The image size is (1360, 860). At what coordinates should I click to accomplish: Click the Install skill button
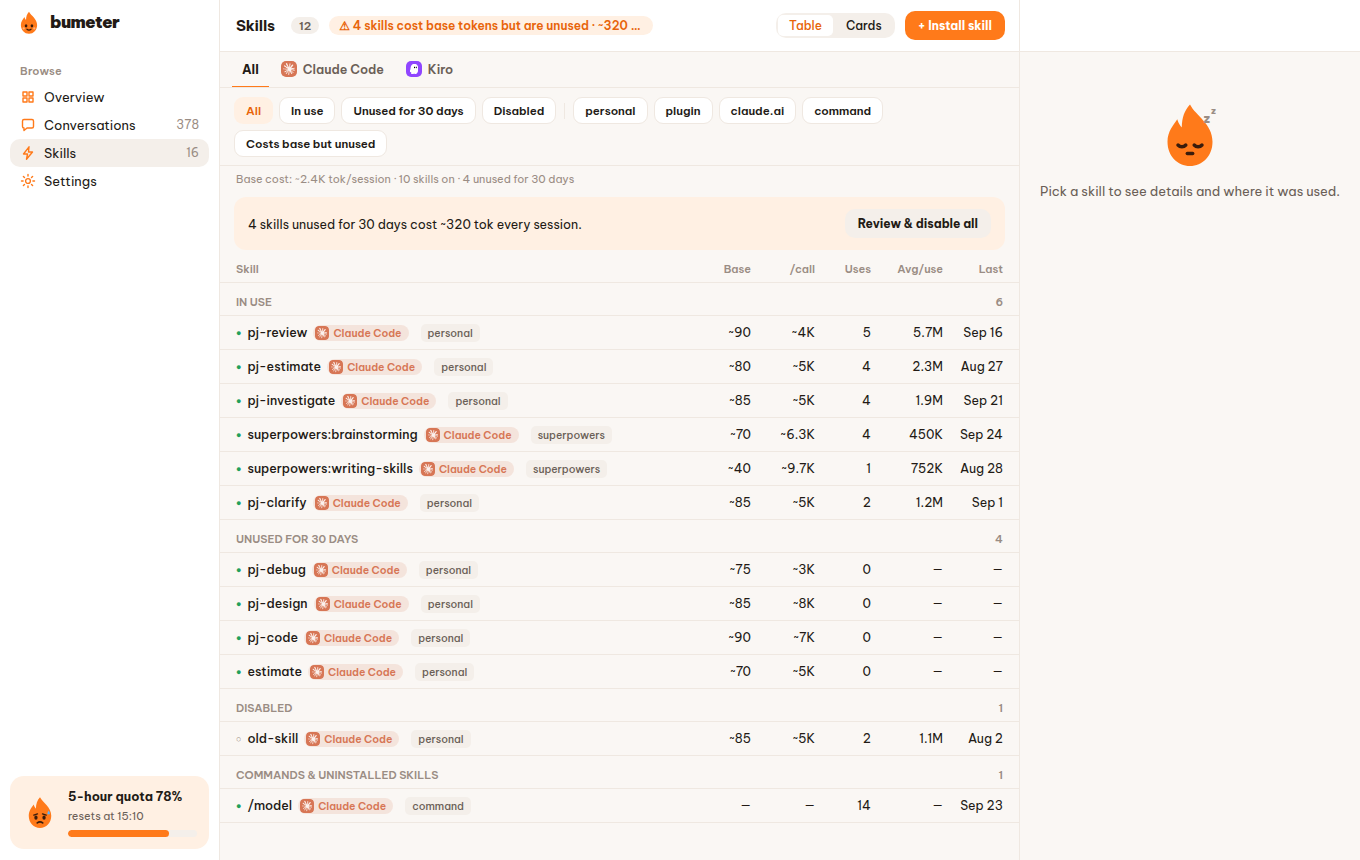955,26
